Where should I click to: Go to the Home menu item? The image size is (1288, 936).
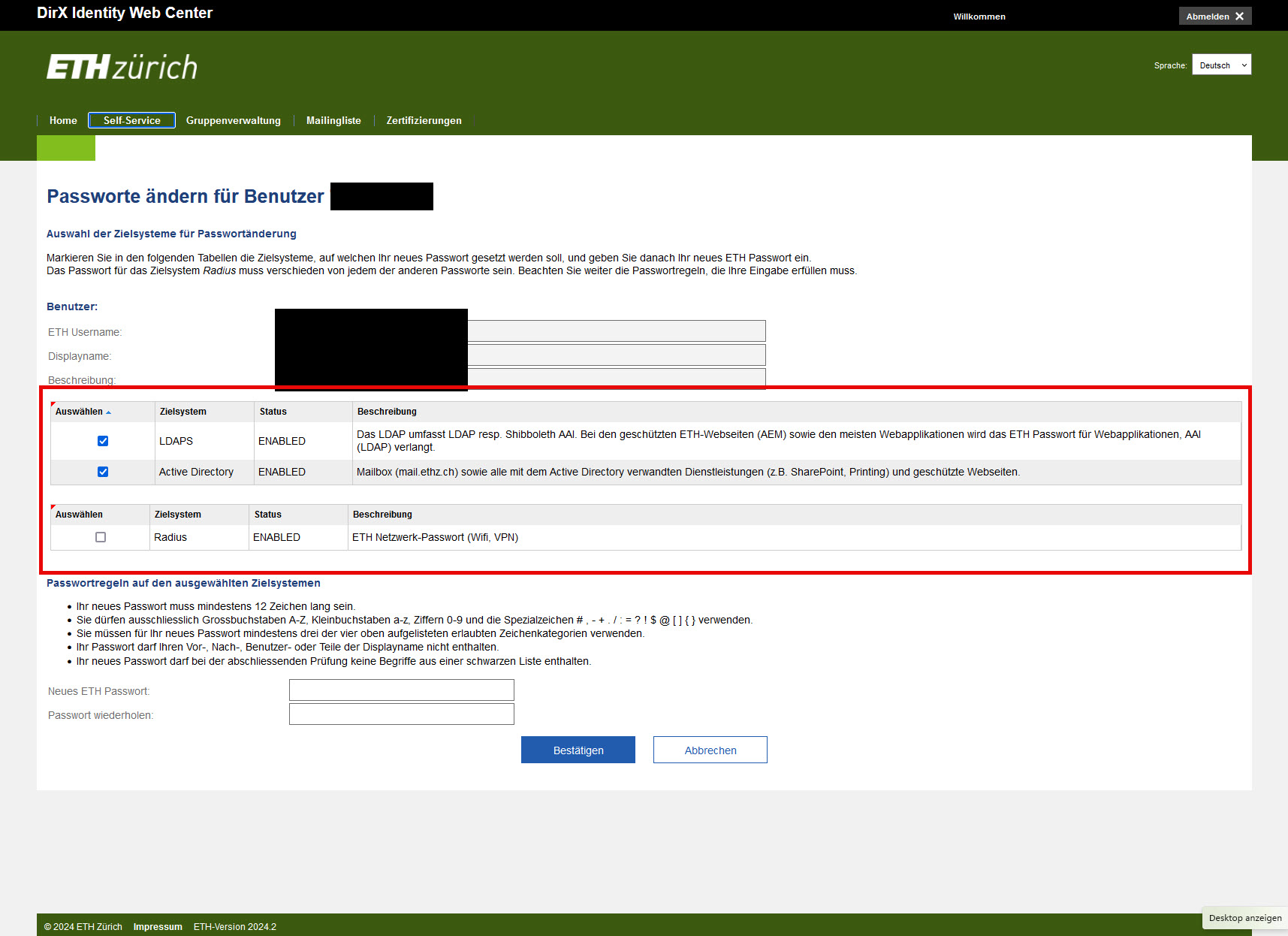[x=63, y=120]
